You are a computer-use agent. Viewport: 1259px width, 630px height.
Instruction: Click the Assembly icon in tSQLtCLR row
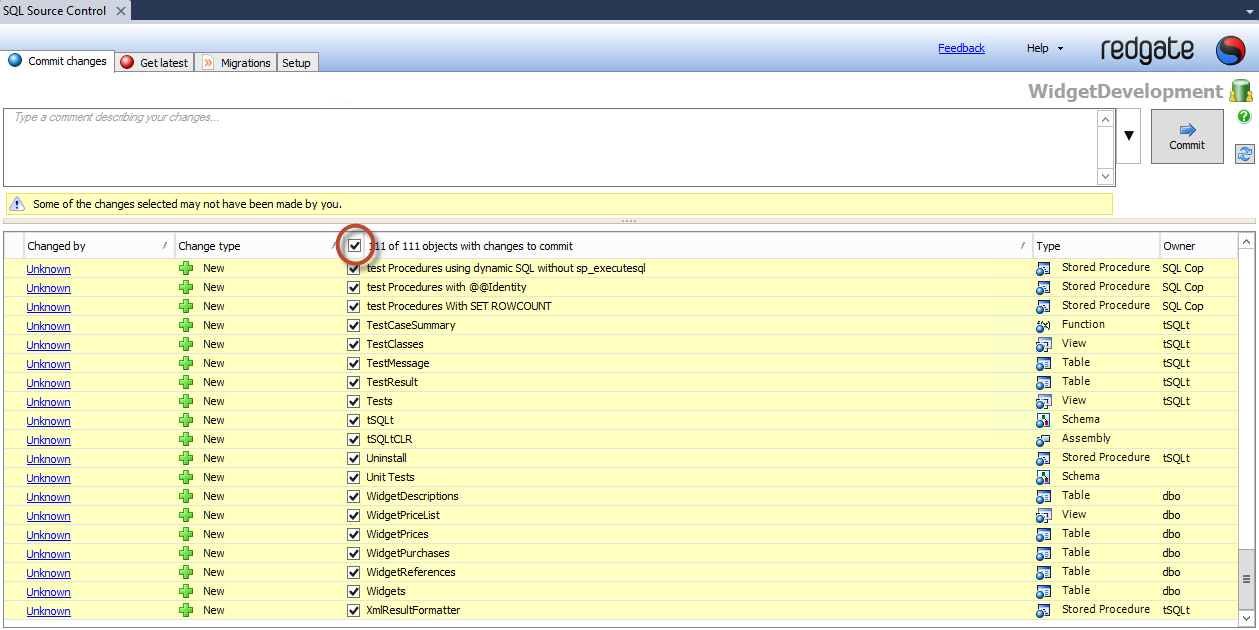coord(1043,439)
